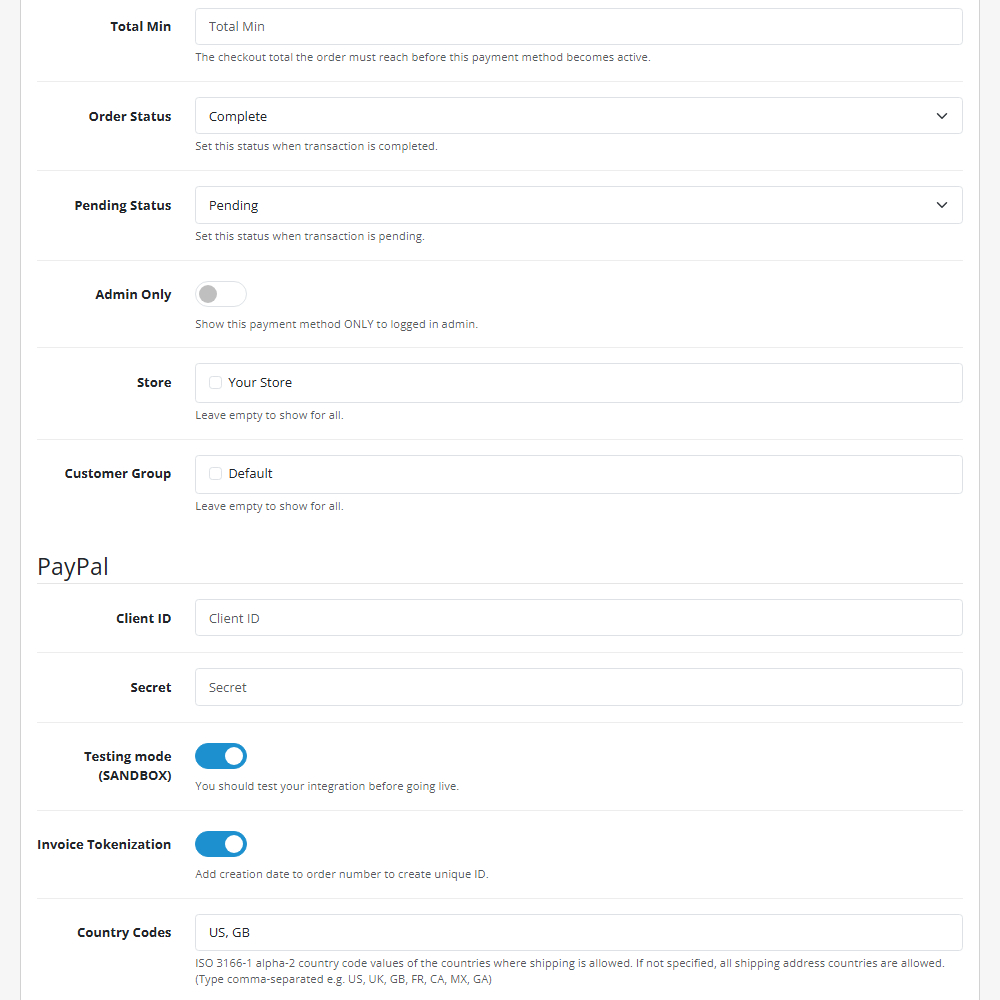
Task: Enable the Admin Only toggle
Action: 220,294
